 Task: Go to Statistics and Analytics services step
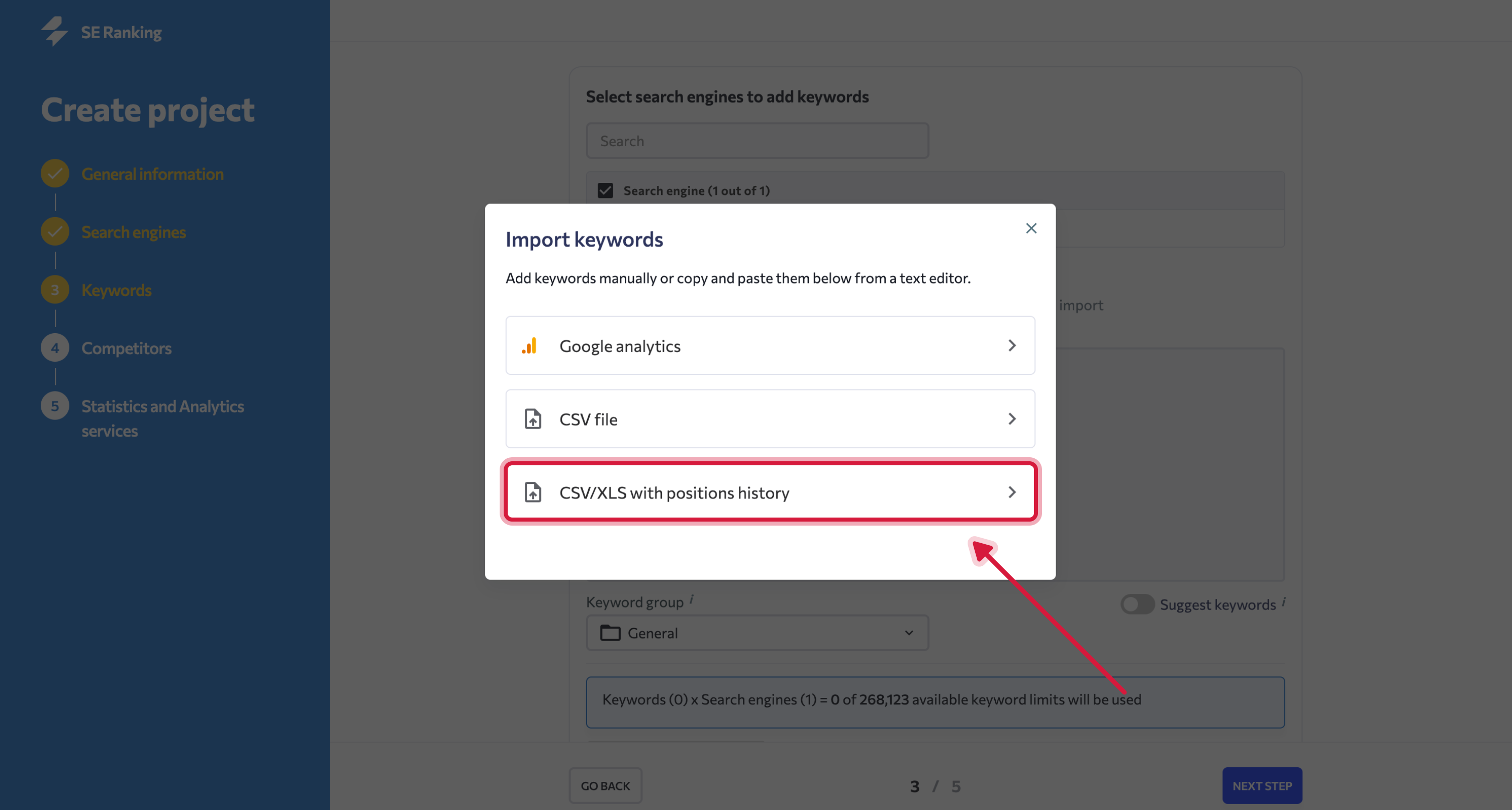coord(162,419)
